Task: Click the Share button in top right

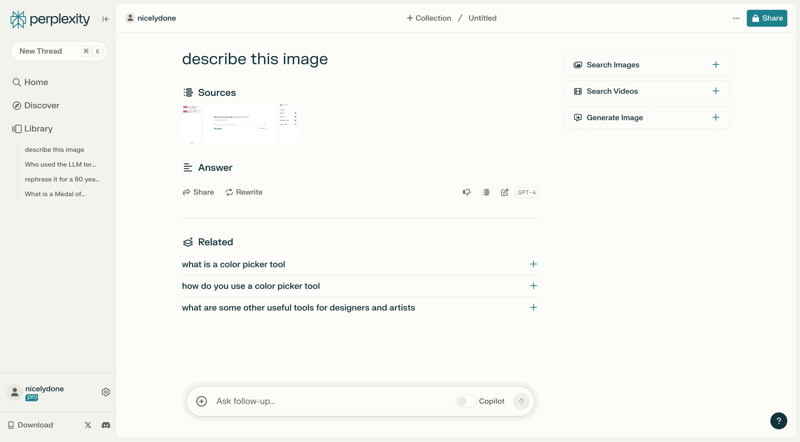Action: (767, 18)
